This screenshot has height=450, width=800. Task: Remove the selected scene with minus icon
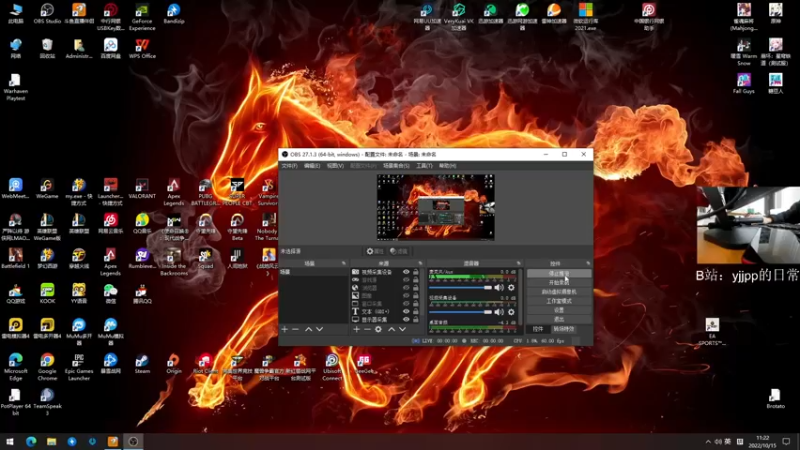[295, 329]
